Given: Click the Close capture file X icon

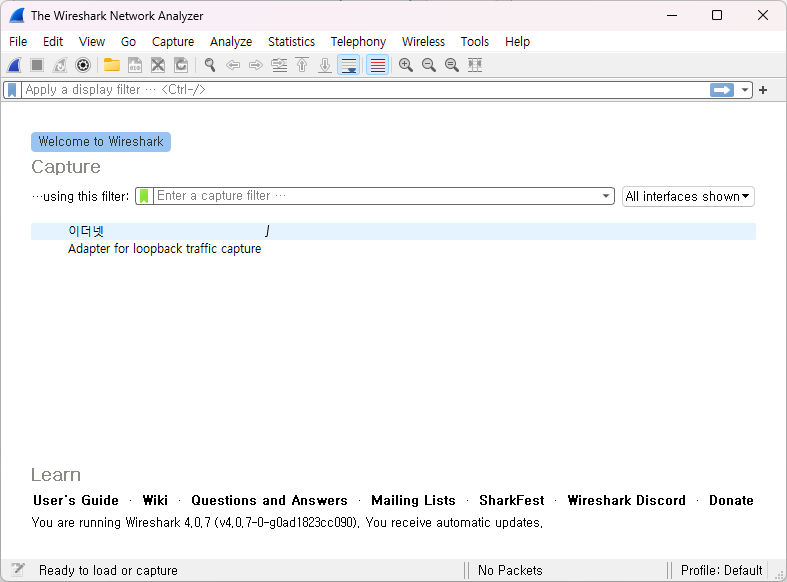Looking at the screenshot, I should tap(158, 65).
